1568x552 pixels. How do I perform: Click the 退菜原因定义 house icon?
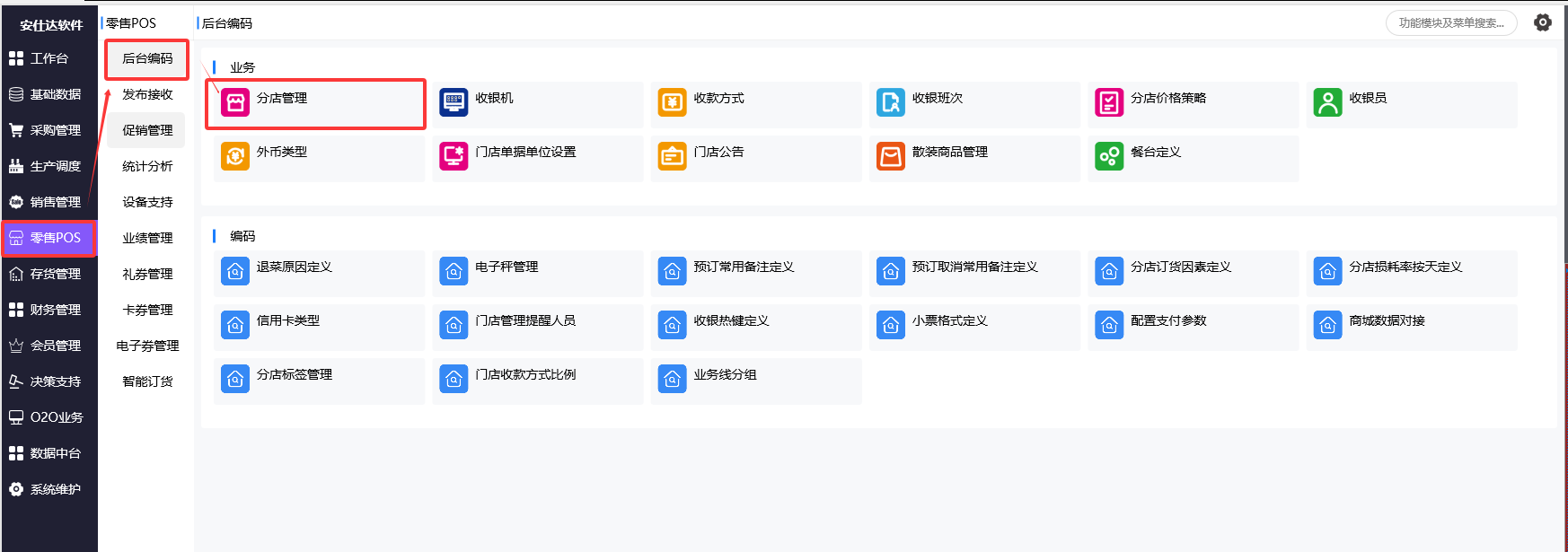[x=235, y=272]
